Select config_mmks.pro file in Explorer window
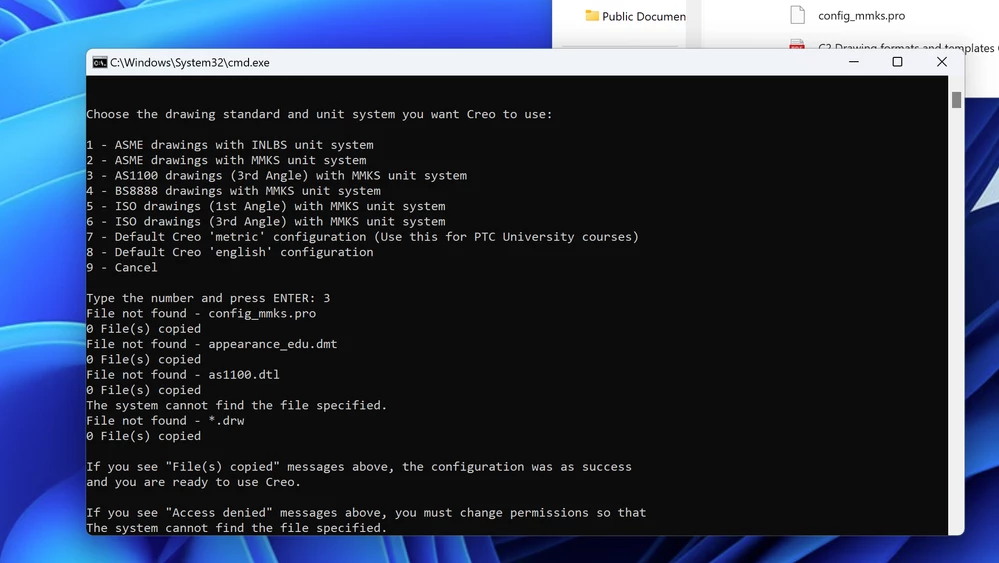Image resolution: width=999 pixels, height=563 pixels. pyautogui.click(x=861, y=15)
